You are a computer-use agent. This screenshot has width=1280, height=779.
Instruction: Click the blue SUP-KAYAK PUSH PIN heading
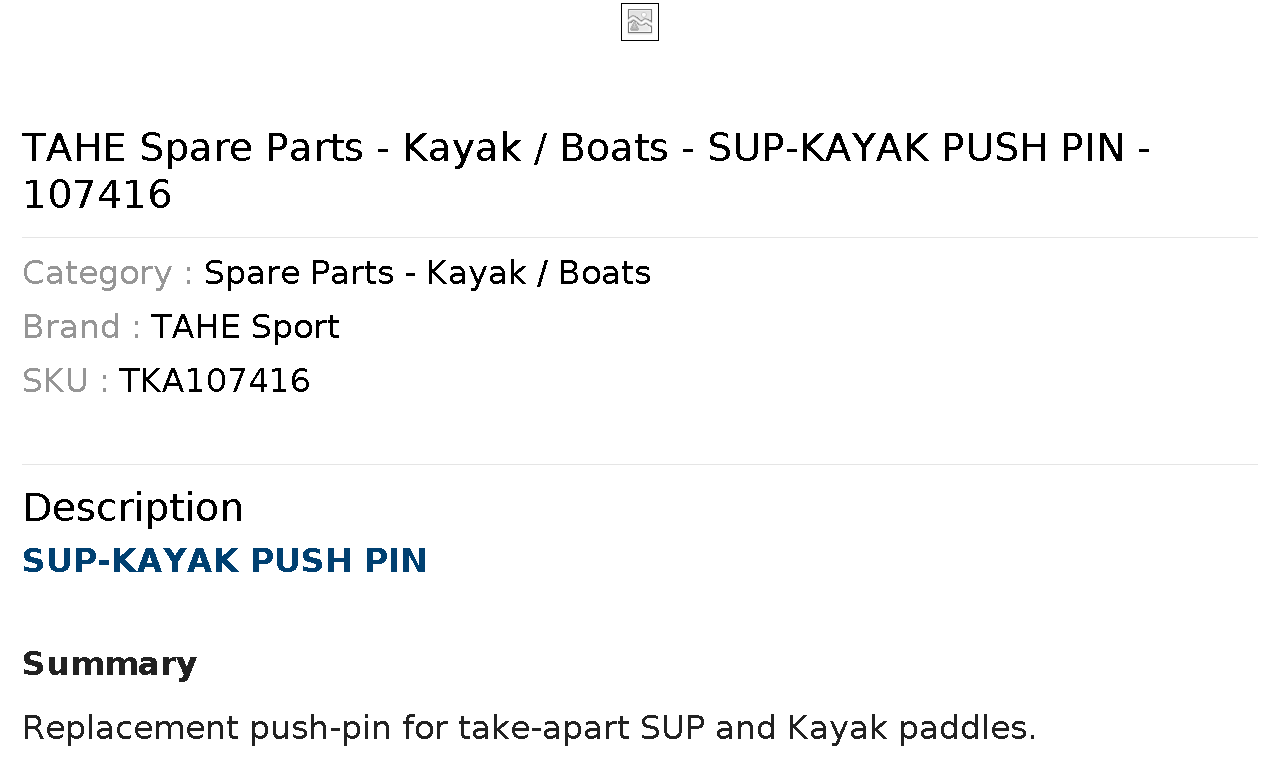click(225, 561)
